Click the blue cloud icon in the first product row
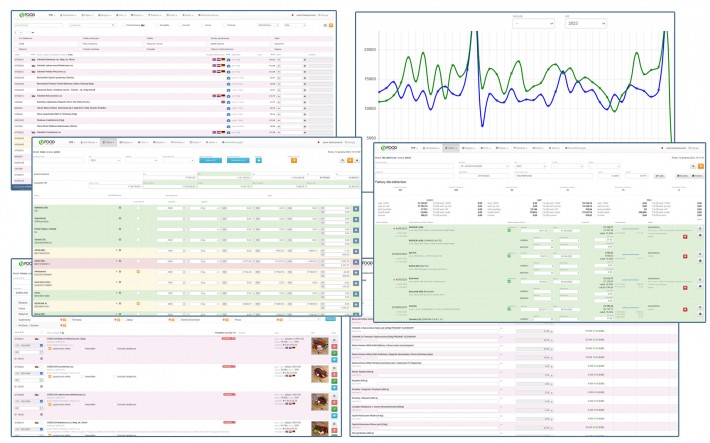 point(230,60)
